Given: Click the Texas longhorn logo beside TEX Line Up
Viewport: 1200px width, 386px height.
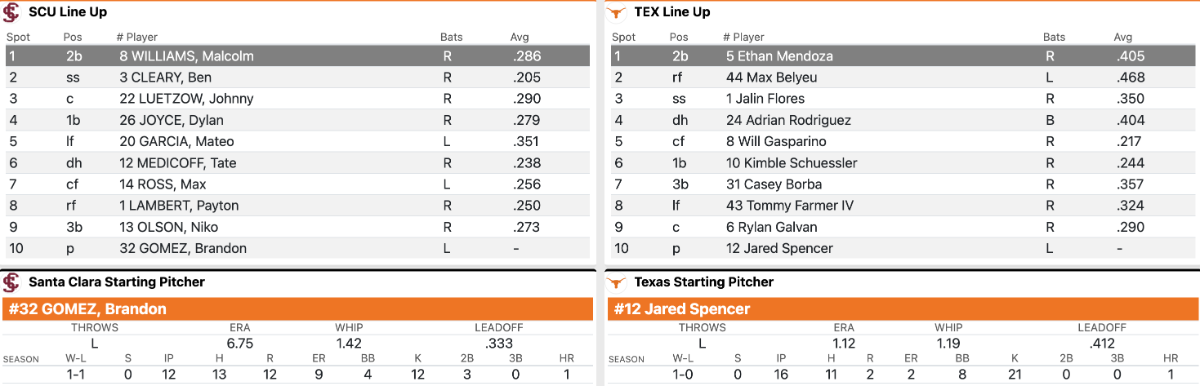Looking at the screenshot, I should tap(615, 12).
